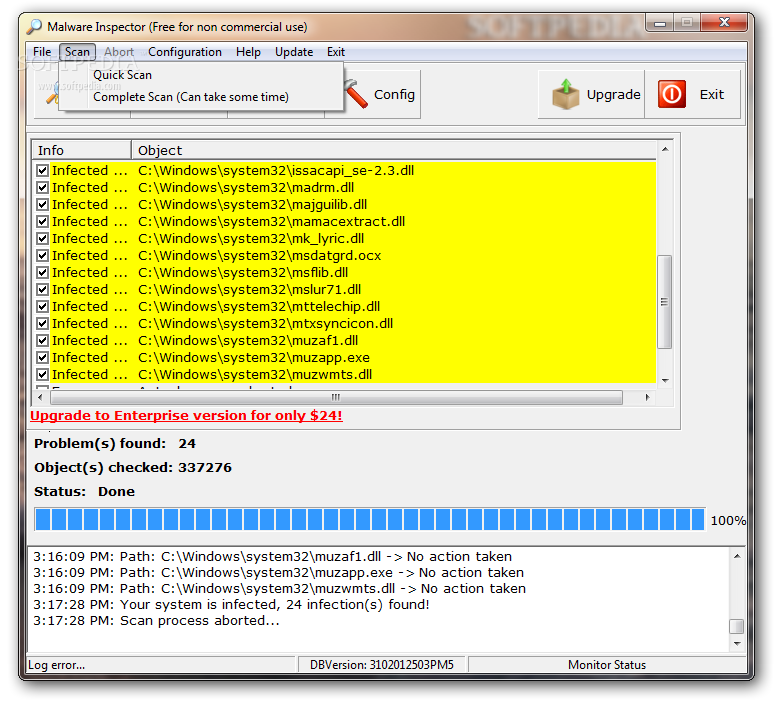775x701 pixels.
Task: Click the Upgrade to Enterprise version link
Action: (x=186, y=415)
